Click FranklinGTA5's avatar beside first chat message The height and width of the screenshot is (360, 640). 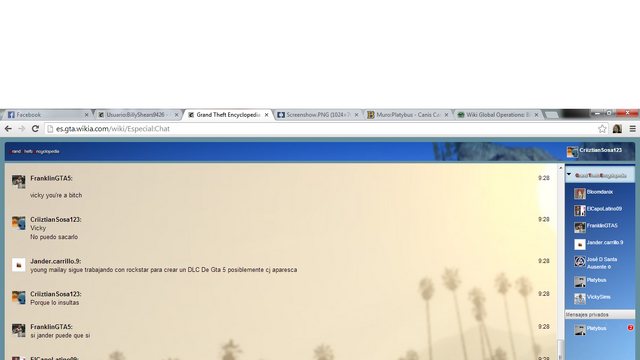tap(18, 182)
